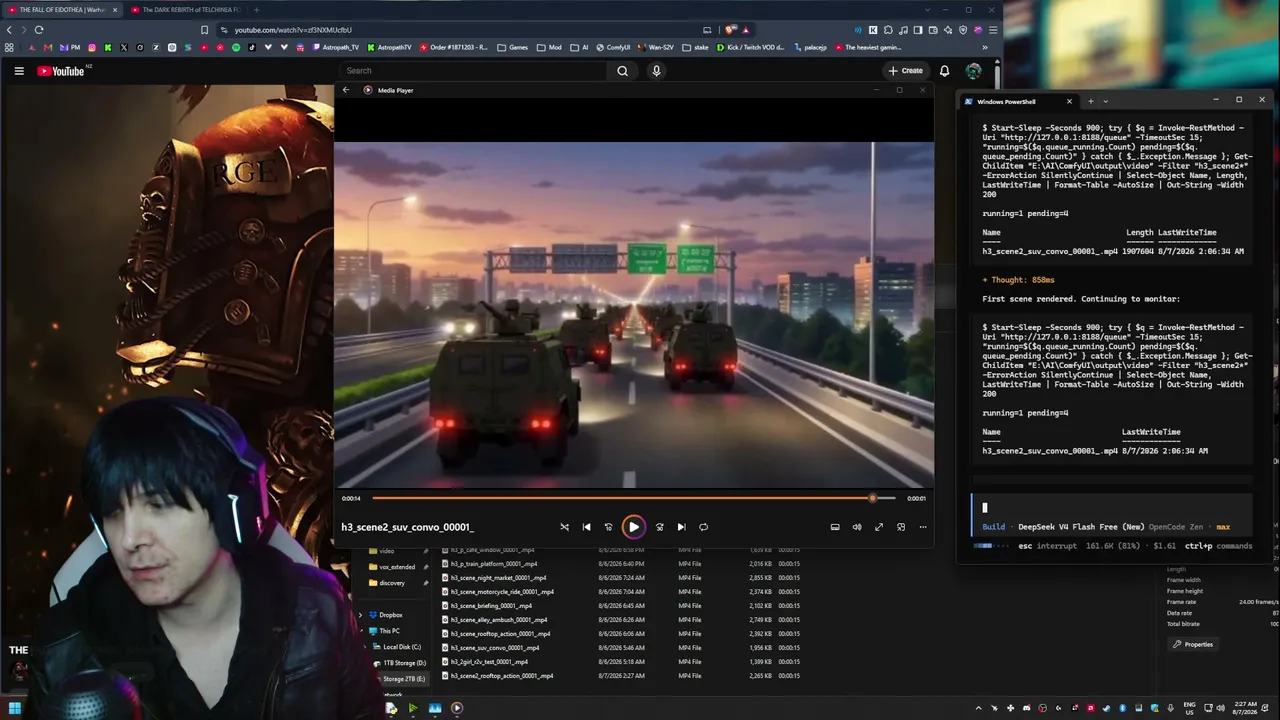Switch to THE FALL OF EIDOTHEA tab
This screenshot has width=1280, height=720.
click(62, 10)
